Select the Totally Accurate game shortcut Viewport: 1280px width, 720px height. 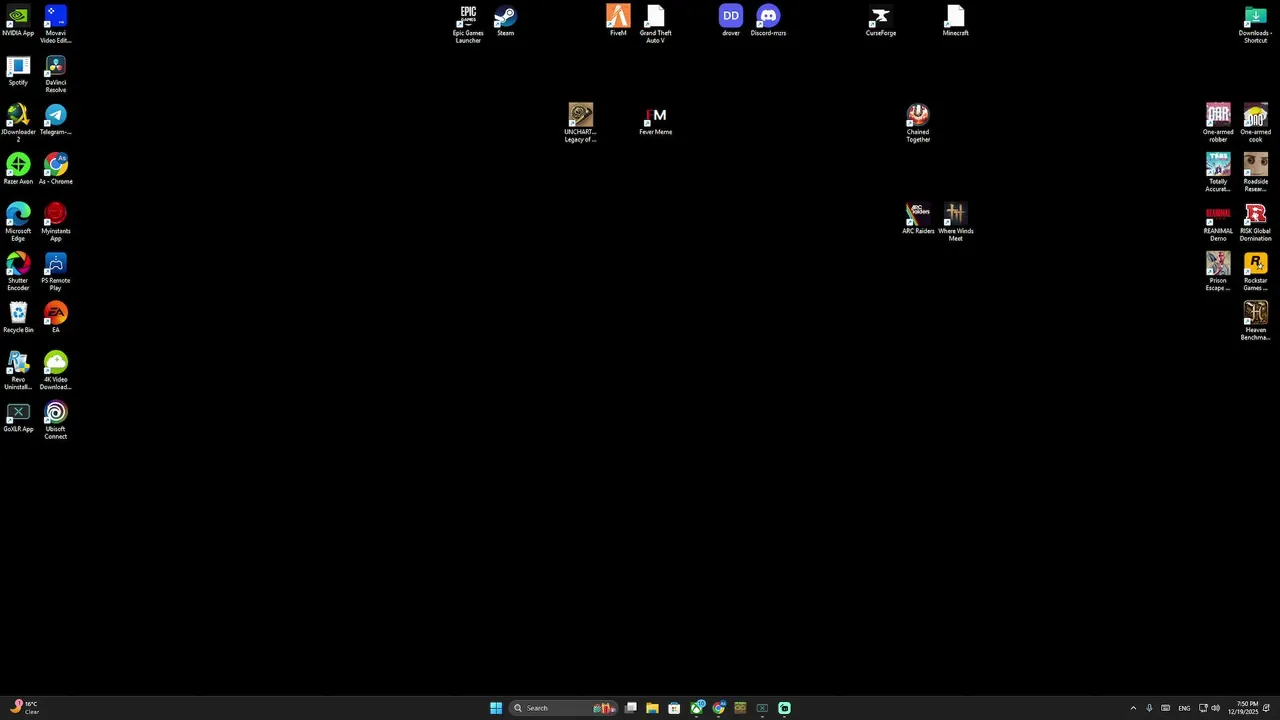1218,173
